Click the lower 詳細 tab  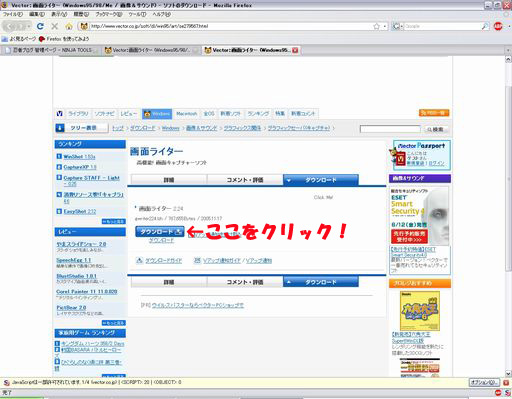click(169, 282)
